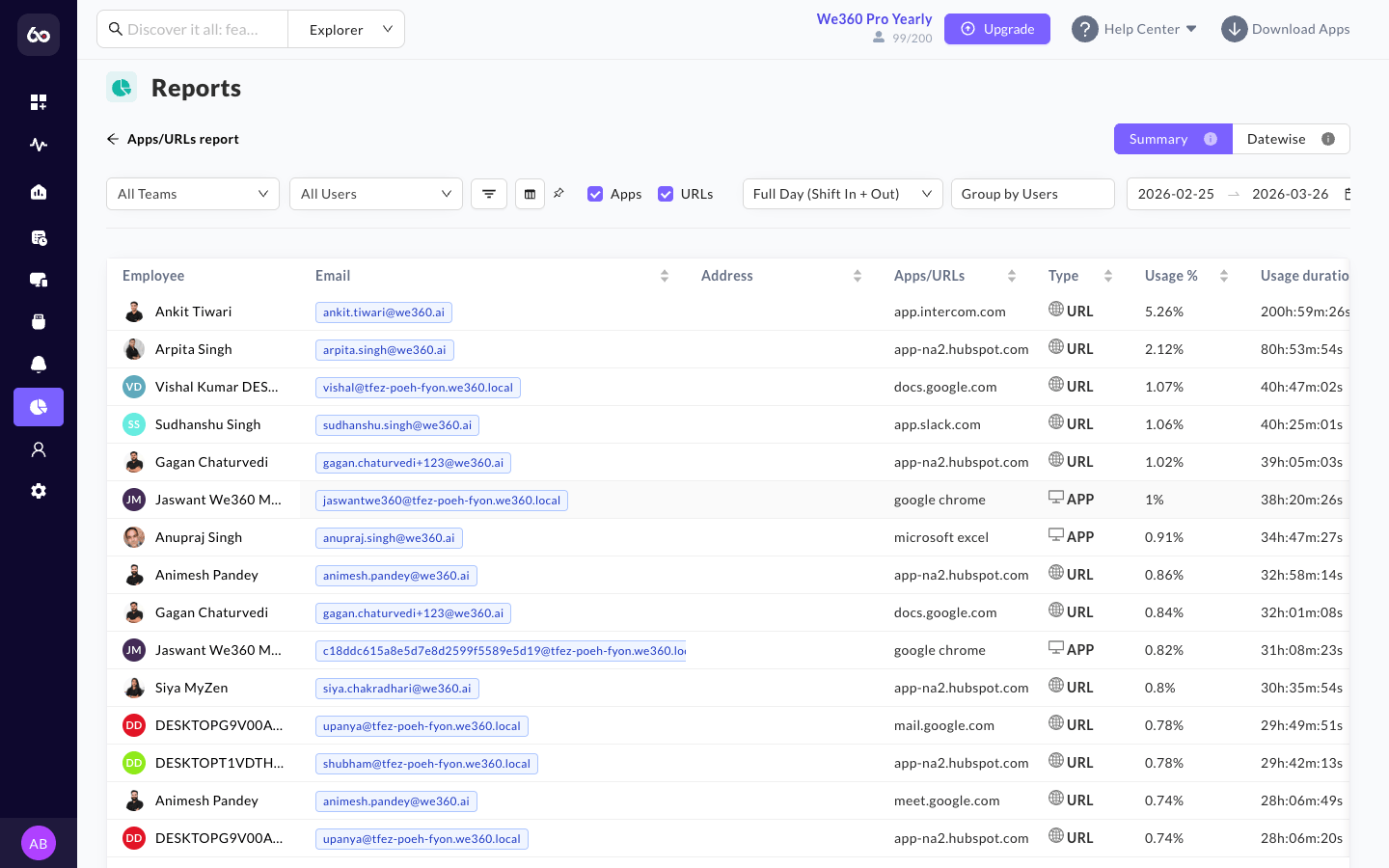Open the home chart icon in sidebar

39,192
